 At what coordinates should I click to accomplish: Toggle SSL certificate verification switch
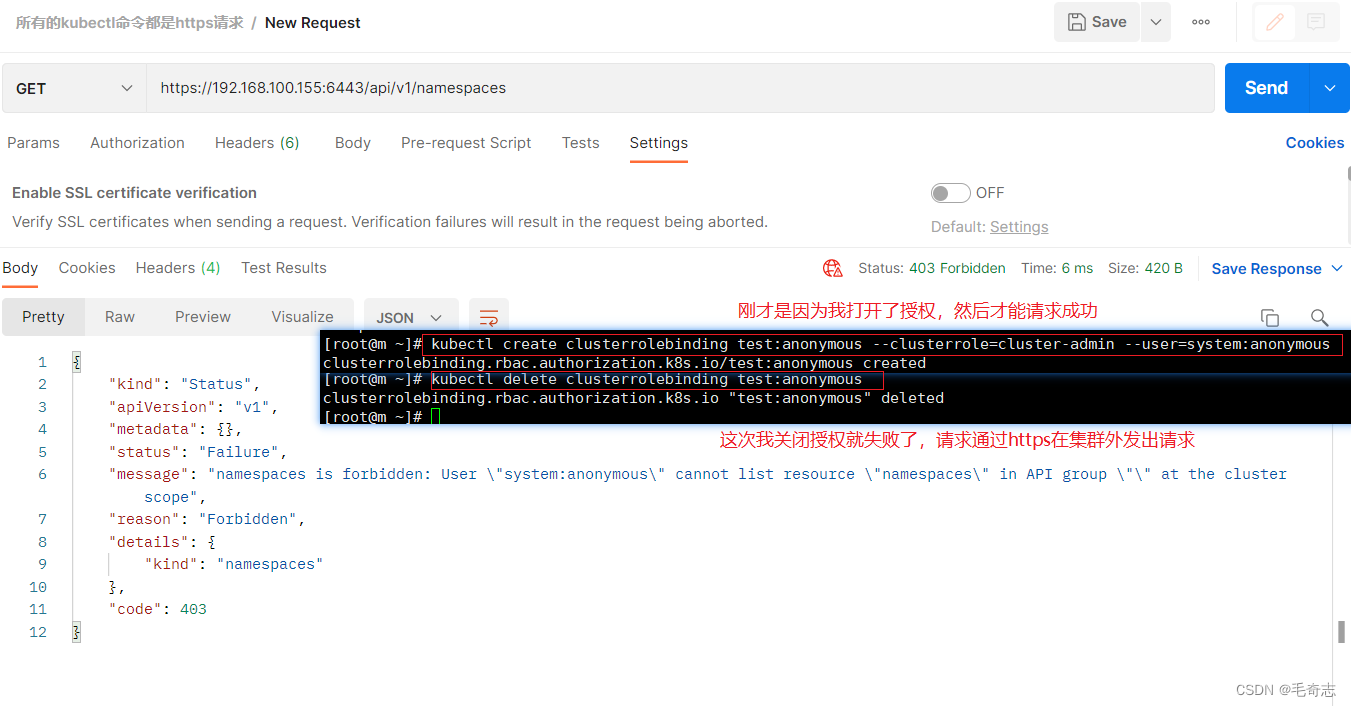click(x=950, y=193)
